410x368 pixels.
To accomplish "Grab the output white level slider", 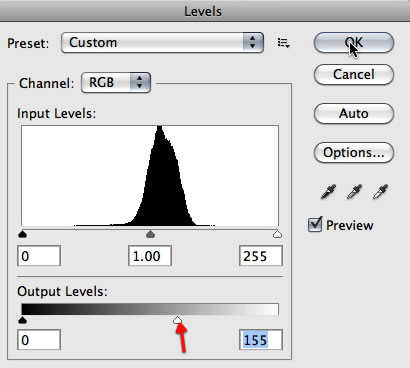I will pos(178,320).
